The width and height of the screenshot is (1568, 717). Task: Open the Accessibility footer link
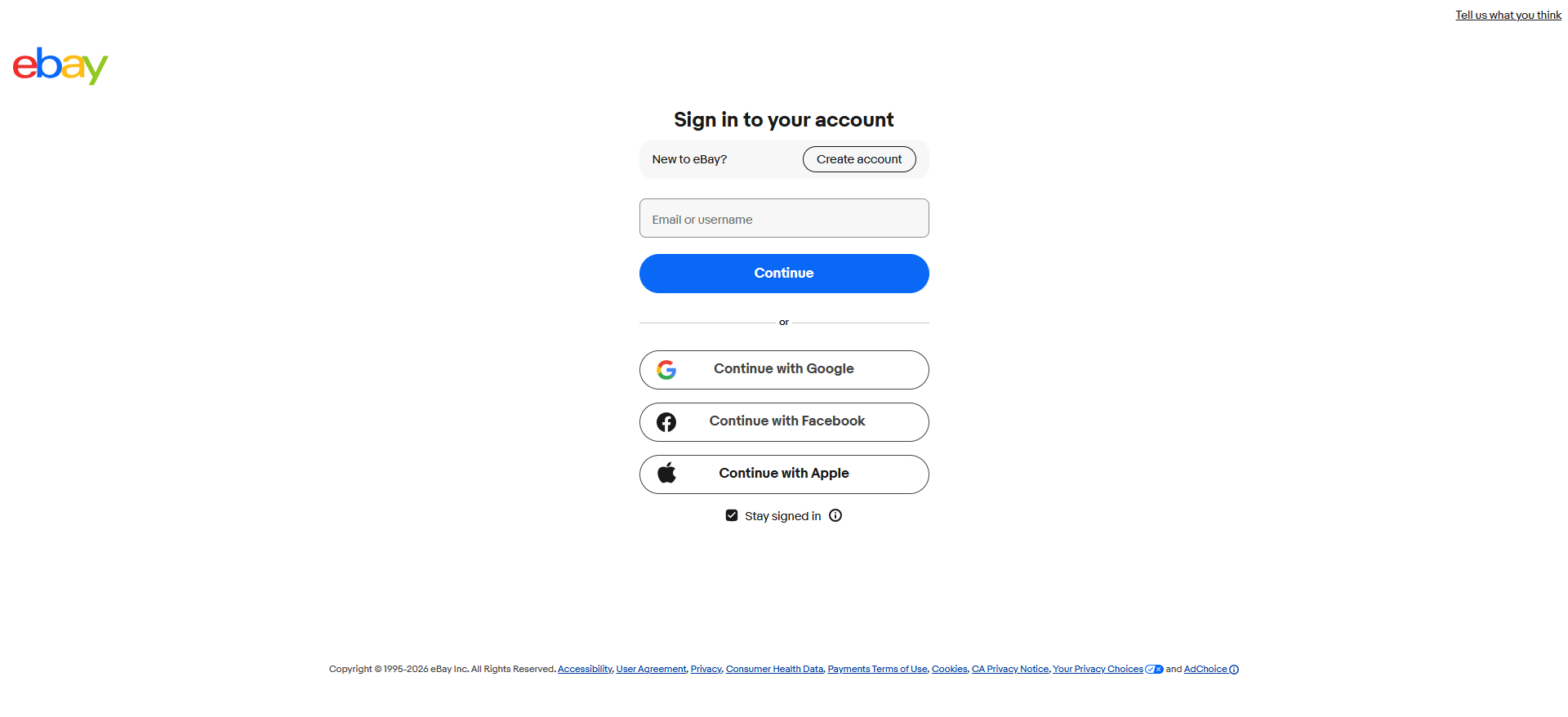pos(585,669)
